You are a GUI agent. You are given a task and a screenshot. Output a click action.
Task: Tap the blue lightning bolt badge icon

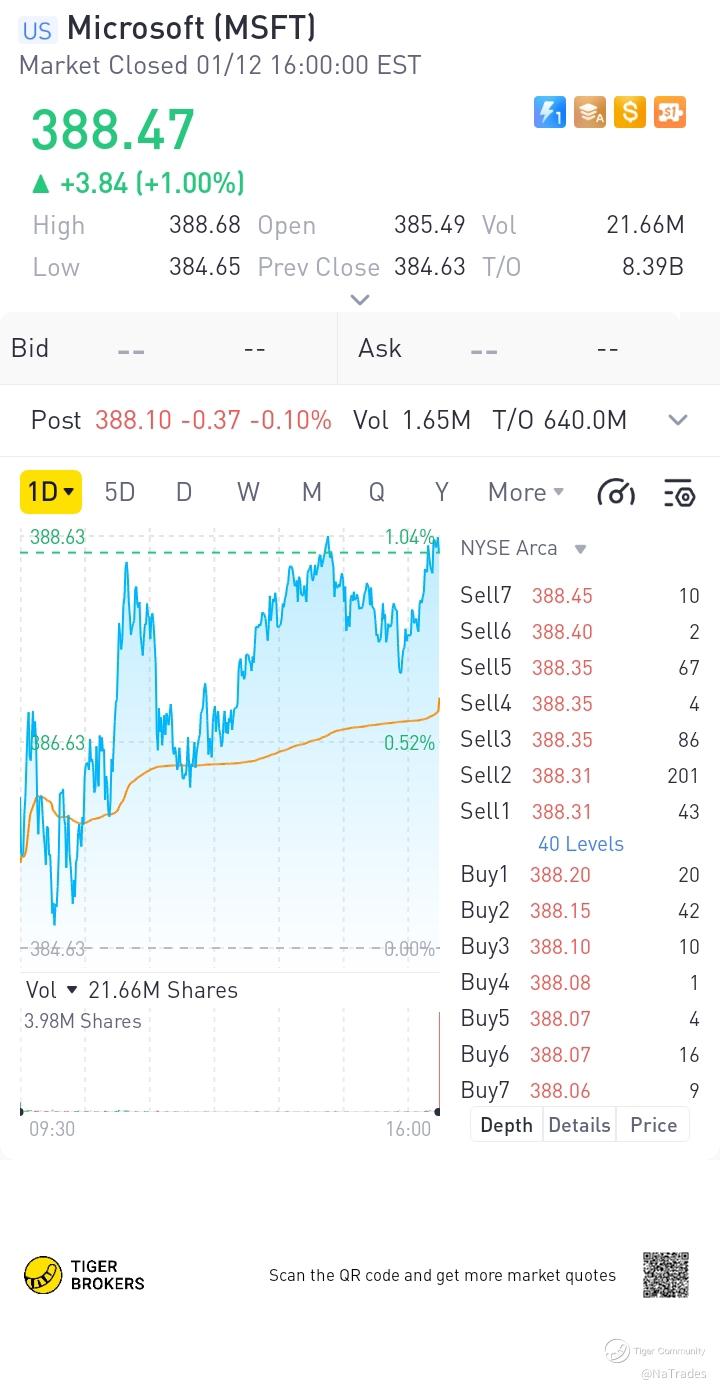coord(550,112)
